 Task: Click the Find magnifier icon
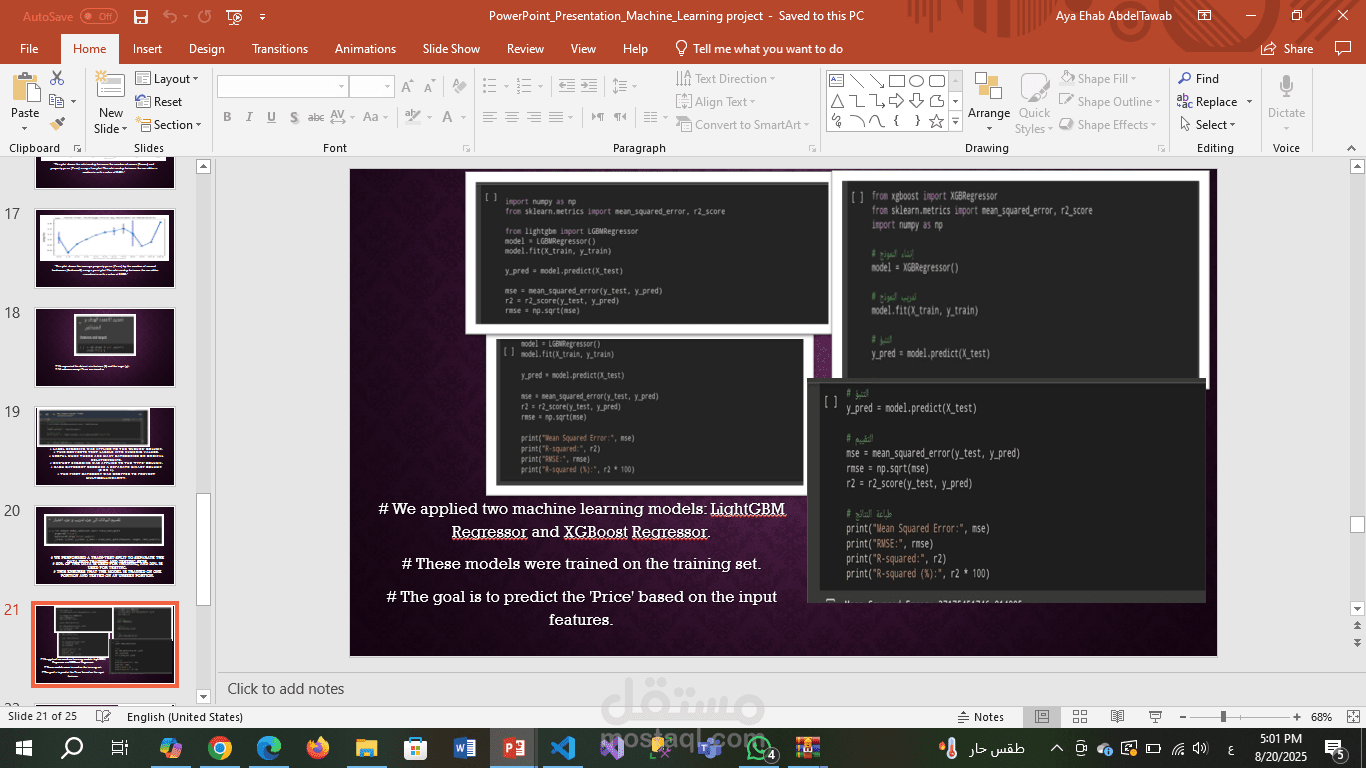1185,78
